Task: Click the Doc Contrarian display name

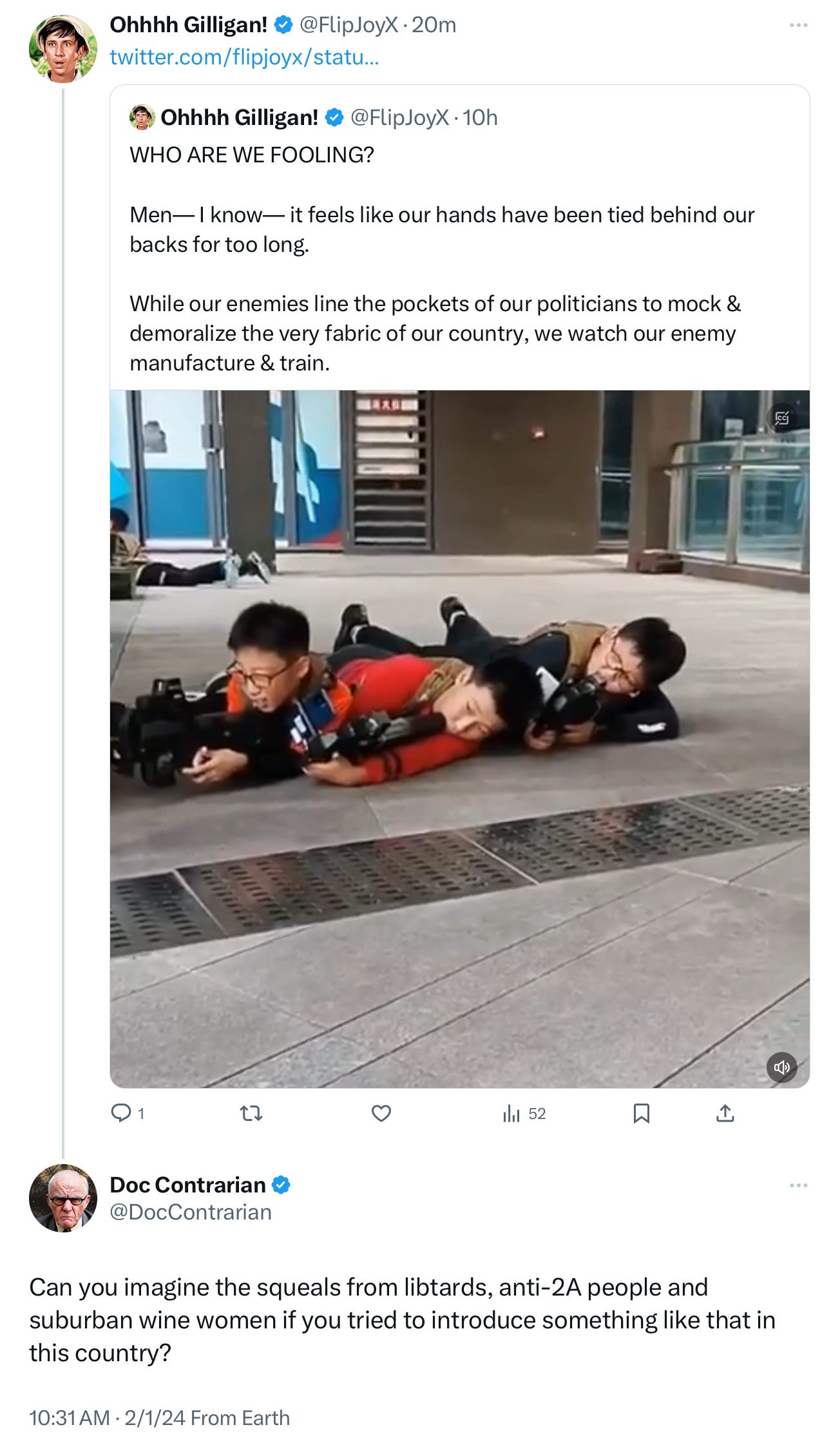Action: click(x=187, y=1184)
